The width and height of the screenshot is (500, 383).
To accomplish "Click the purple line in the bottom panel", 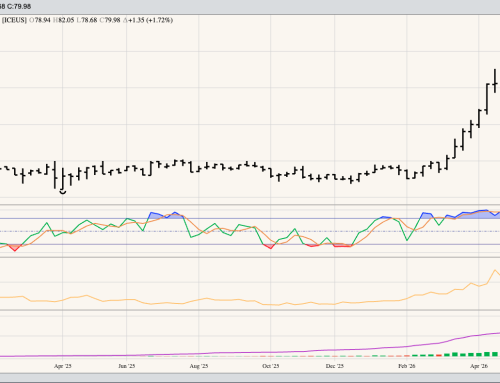I will pyautogui.click(x=250, y=352).
